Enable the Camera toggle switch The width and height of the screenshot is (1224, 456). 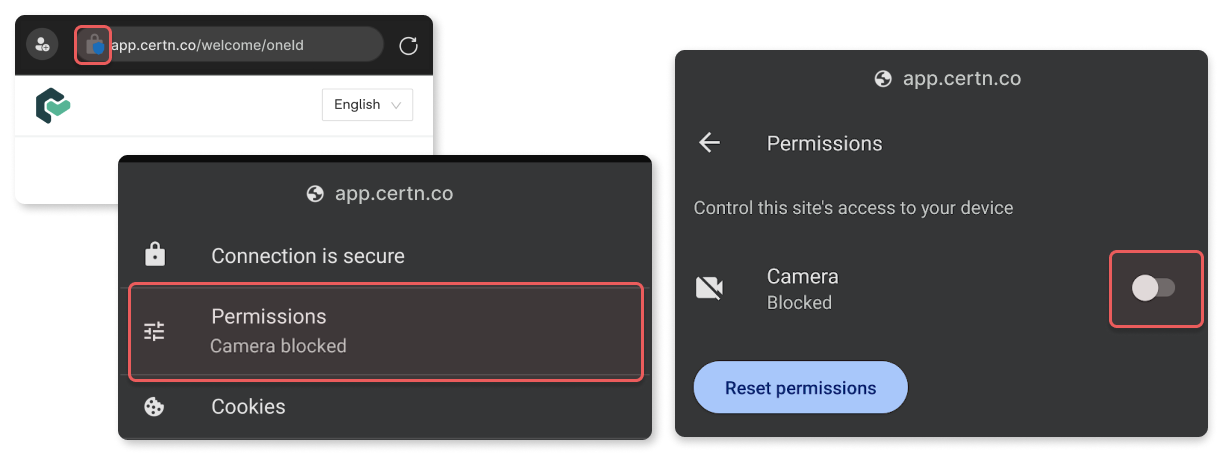pos(1153,288)
